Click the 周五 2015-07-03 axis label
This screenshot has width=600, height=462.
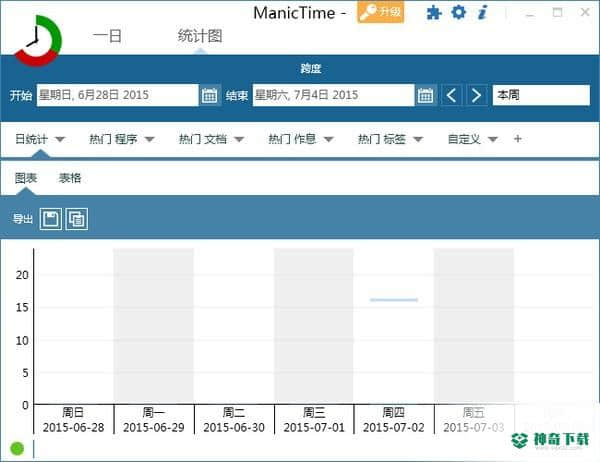click(x=474, y=420)
